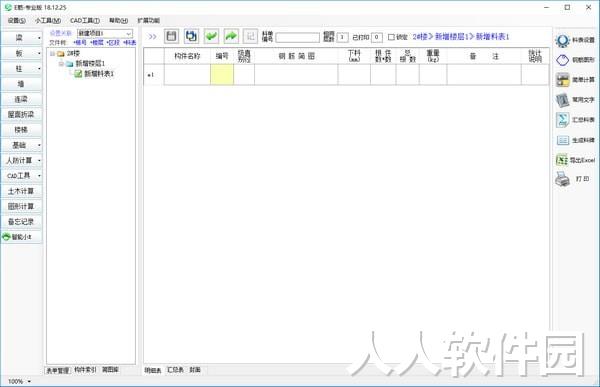Click the 屋面折梁 sidebar button
This screenshot has height=387, width=600.
(x=21, y=114)
